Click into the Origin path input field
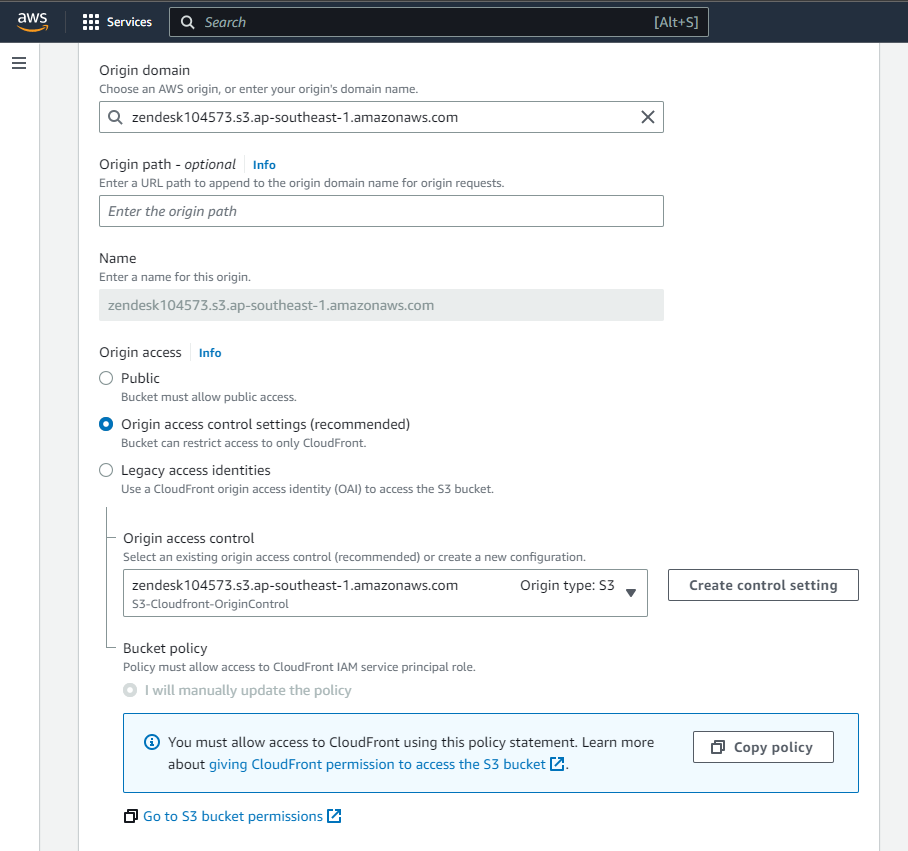 [380, 211]
